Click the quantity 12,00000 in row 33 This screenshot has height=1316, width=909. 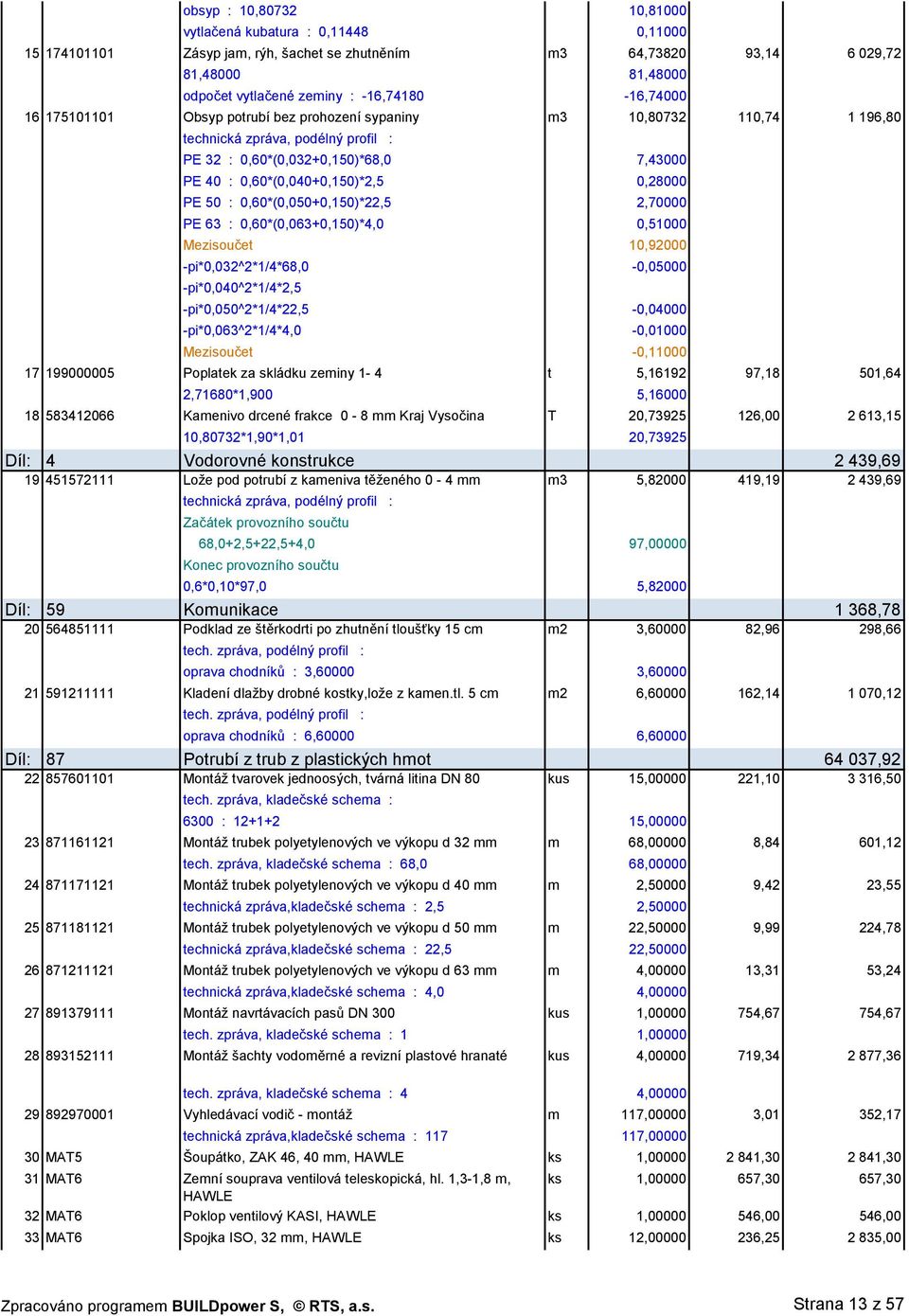point(658,1237)
